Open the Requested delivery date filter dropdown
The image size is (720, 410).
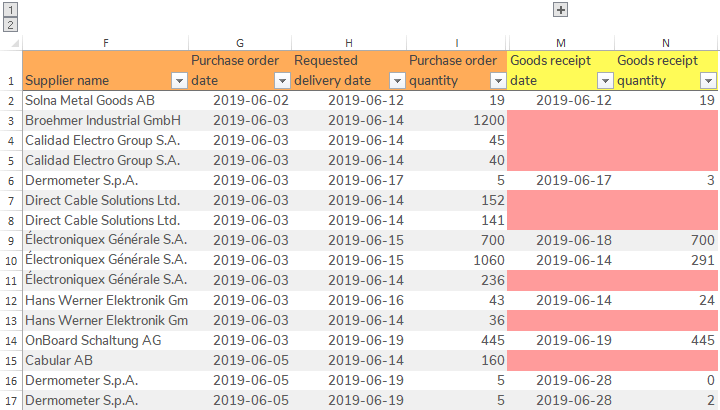(x=395, y=80)
